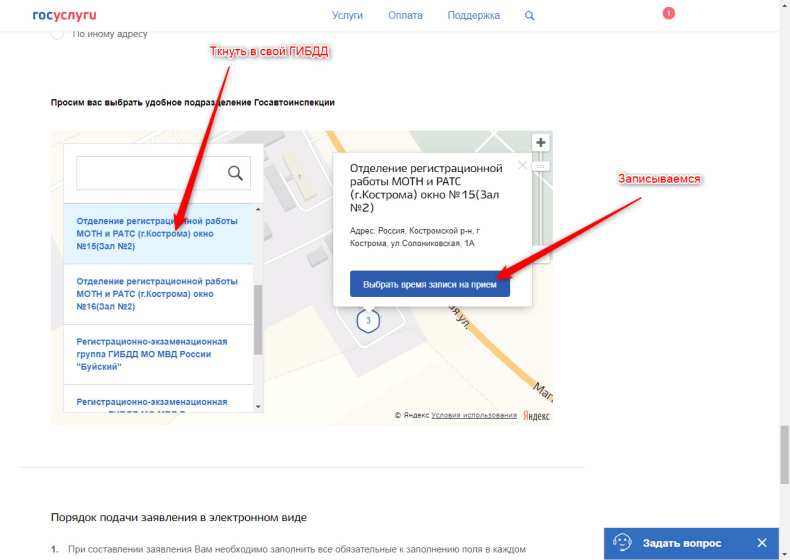Open the red notification badge
Image resolution: width=790 pixels, height=560 pixels.
668,13
